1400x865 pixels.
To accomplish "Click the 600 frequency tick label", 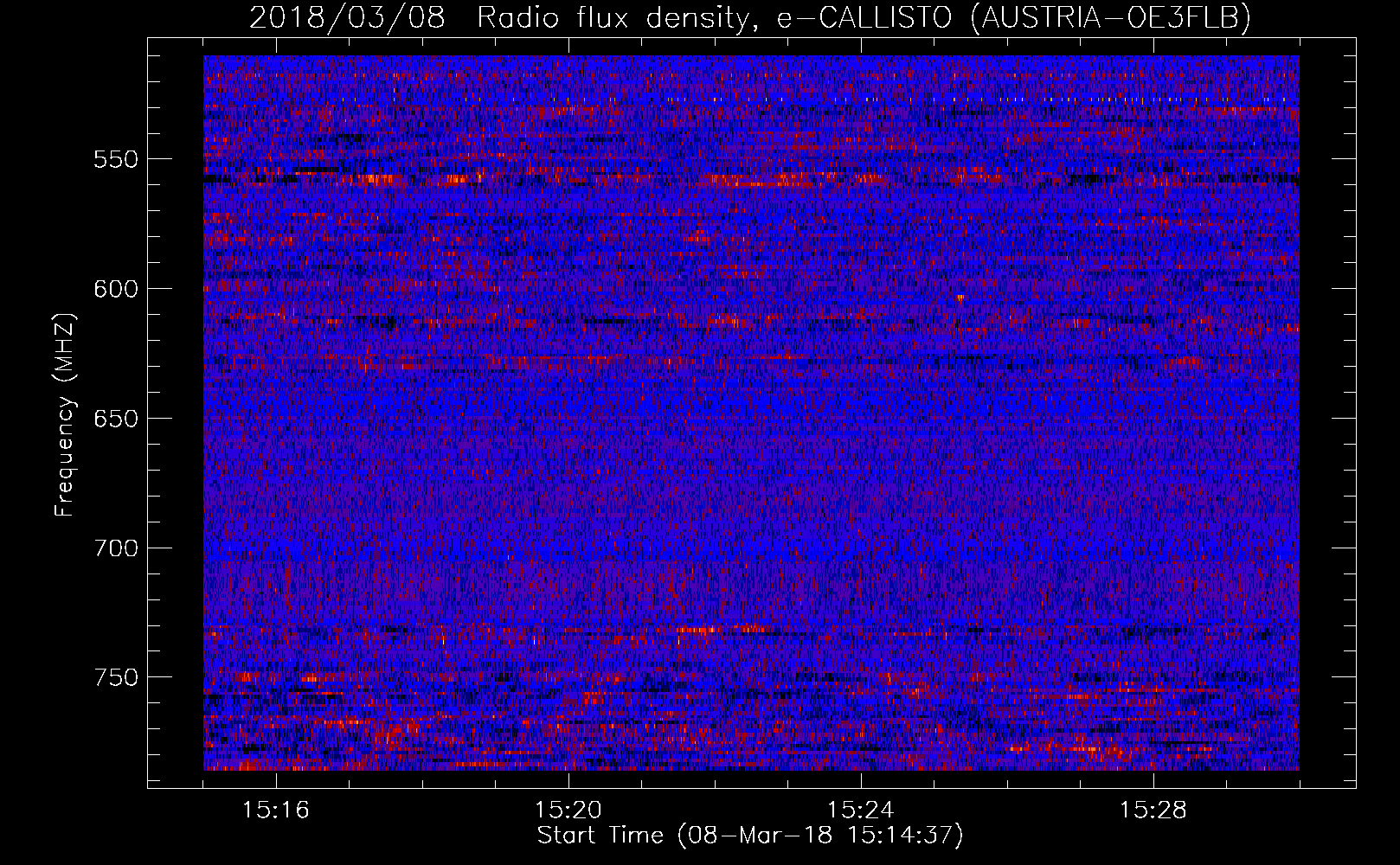I will [x=116, y=289].
